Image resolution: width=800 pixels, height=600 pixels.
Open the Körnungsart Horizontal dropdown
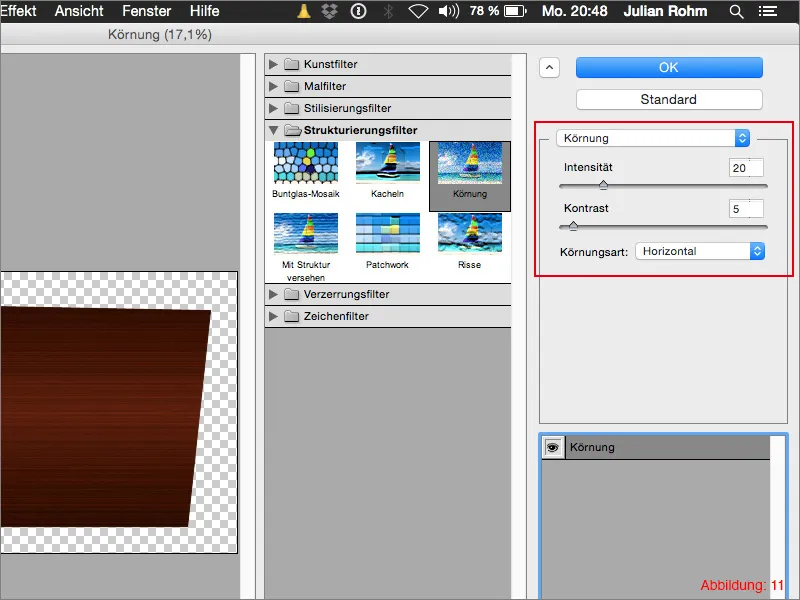(700, 251)
